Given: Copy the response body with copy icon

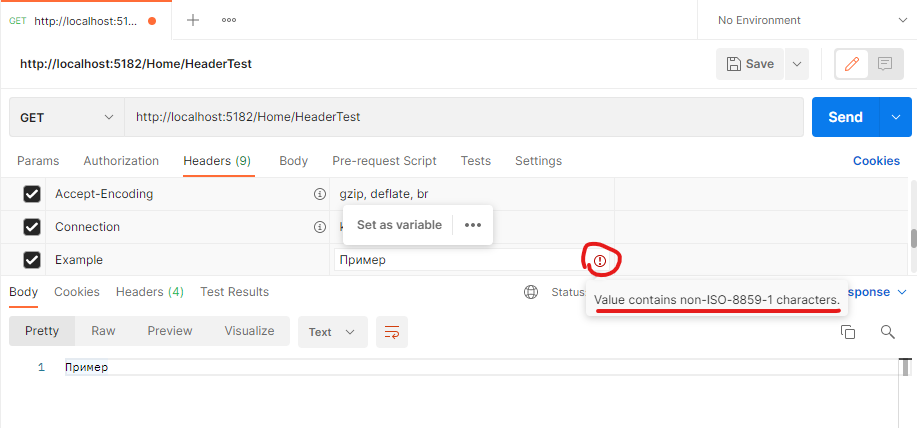Looking at the screenshot, I should 847,332.
